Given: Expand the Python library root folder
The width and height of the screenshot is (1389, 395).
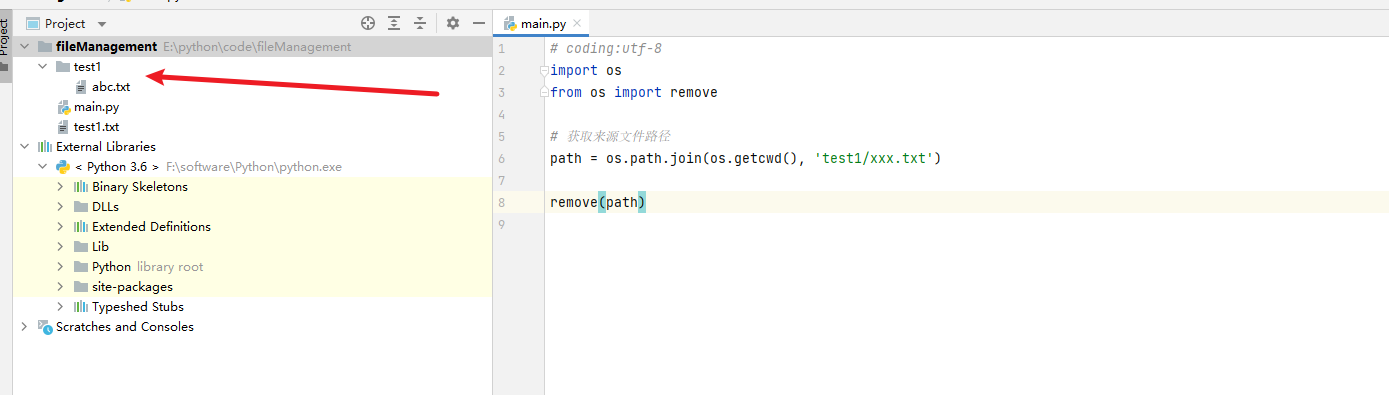Looking at the screenshot, I should coord(60,267).
